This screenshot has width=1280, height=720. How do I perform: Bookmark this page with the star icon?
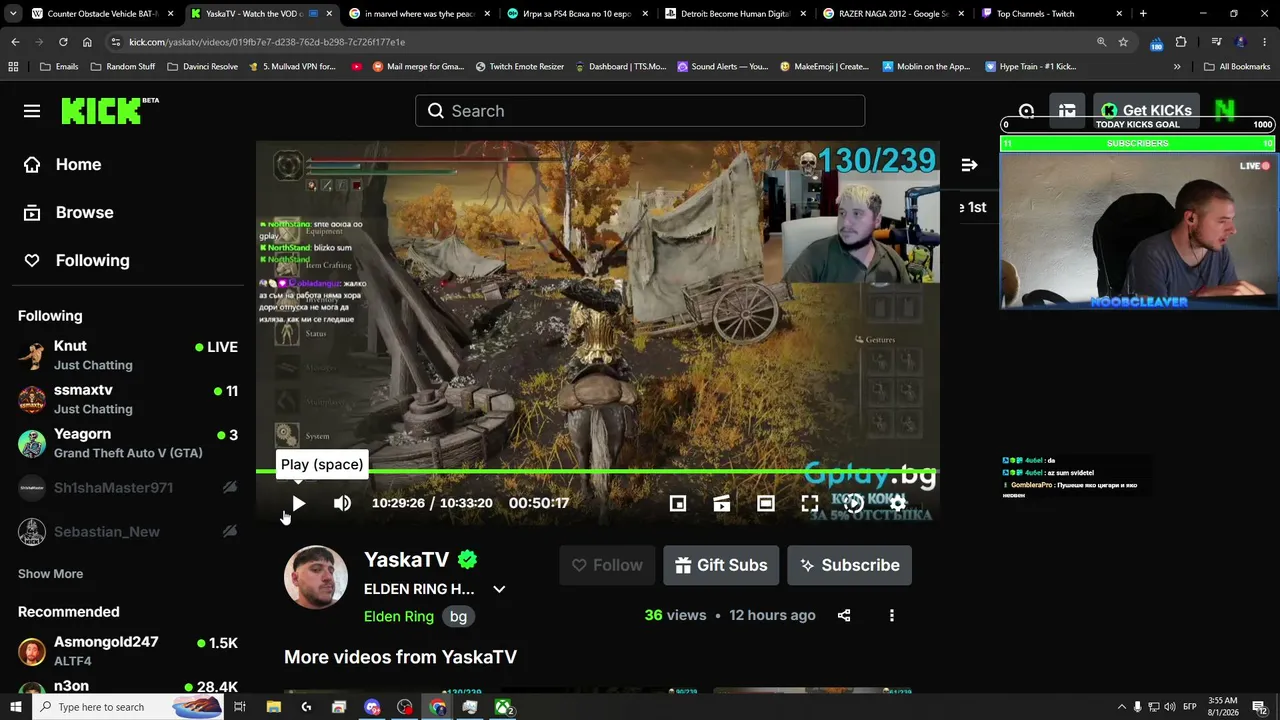(x=1123, y=42)
